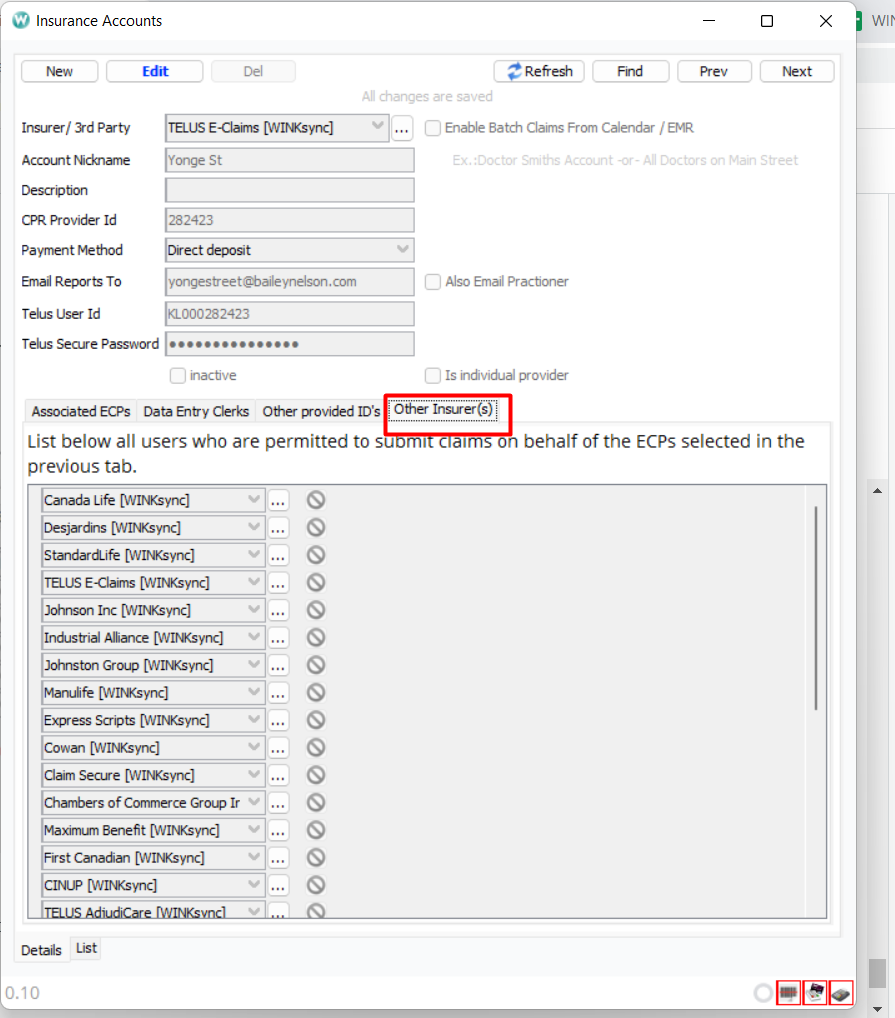Remove TELUS E-Claims row in insurer list
The image size is (895, 1018).
(316, 582)
